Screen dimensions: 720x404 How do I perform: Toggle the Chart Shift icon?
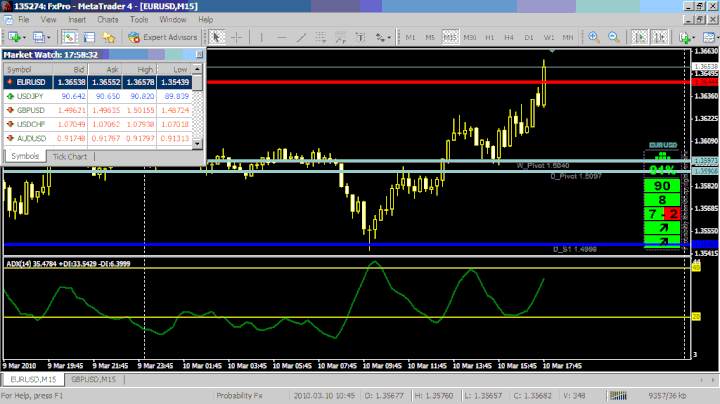pyautogui.click(x=659, y=37)
